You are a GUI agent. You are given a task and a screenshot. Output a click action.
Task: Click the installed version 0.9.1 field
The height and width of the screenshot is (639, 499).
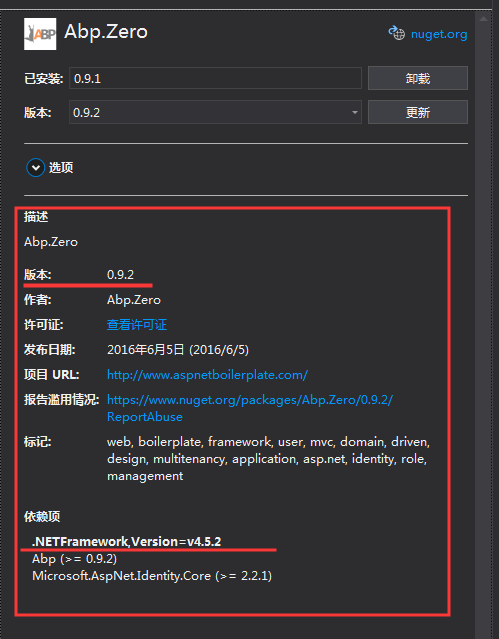[215, 78]
